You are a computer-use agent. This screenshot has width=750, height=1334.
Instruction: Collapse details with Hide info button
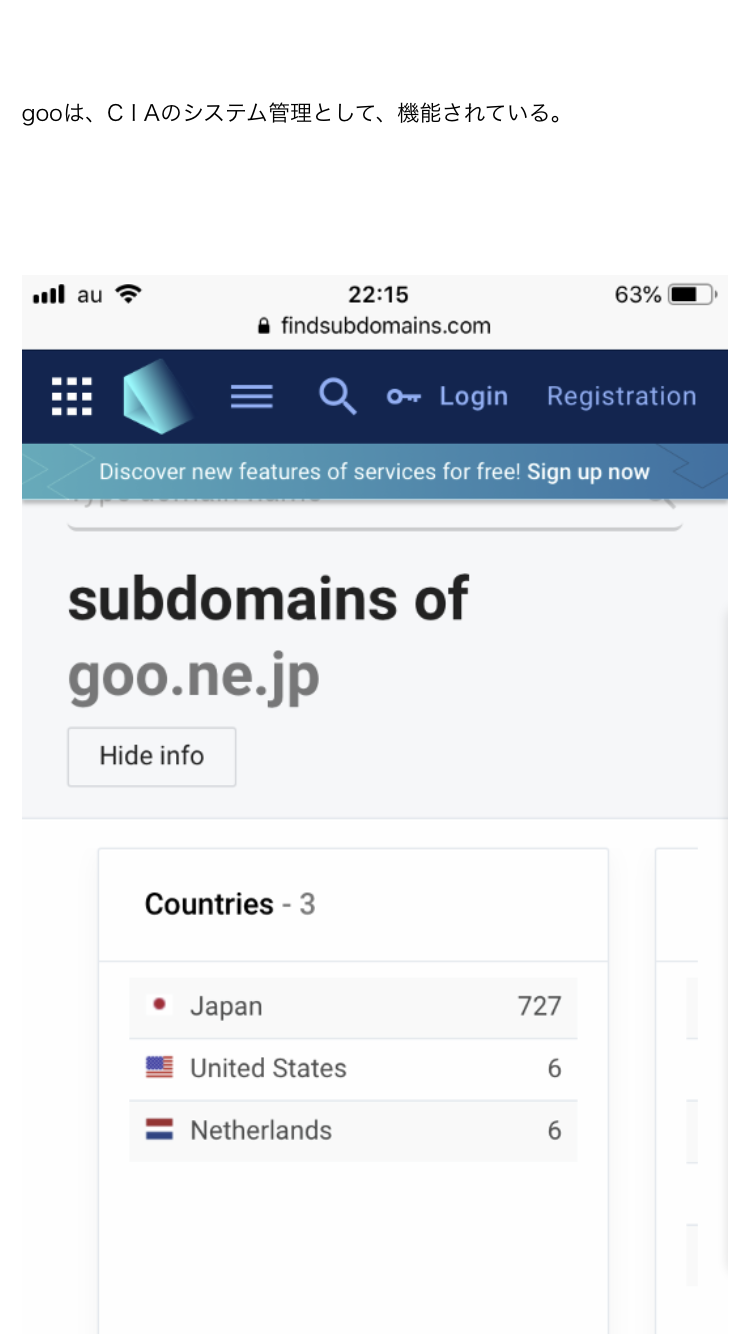pos(152,756)
